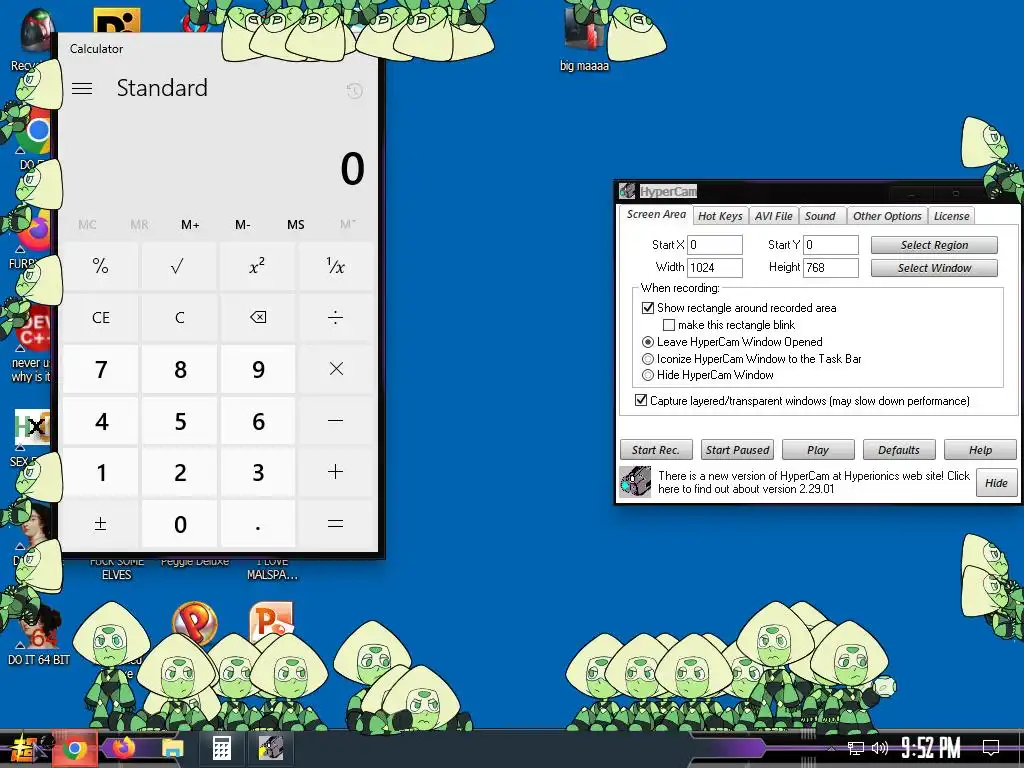Switch to the Screen Area tab
The width and height of the screenshot is (1024, 768).
pyautogui.click(x=656, y=214)
